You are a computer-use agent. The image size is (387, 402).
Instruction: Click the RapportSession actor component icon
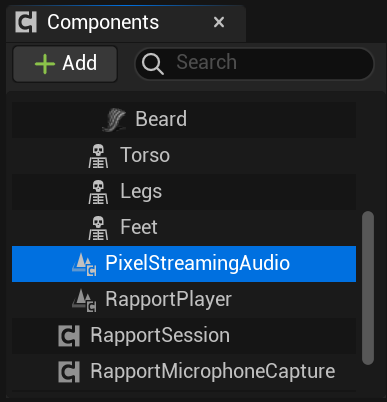tap(69, 336)
